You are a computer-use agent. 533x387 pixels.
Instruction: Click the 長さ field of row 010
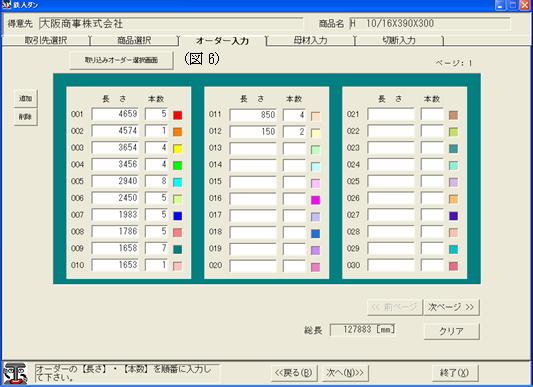(115, 265)
